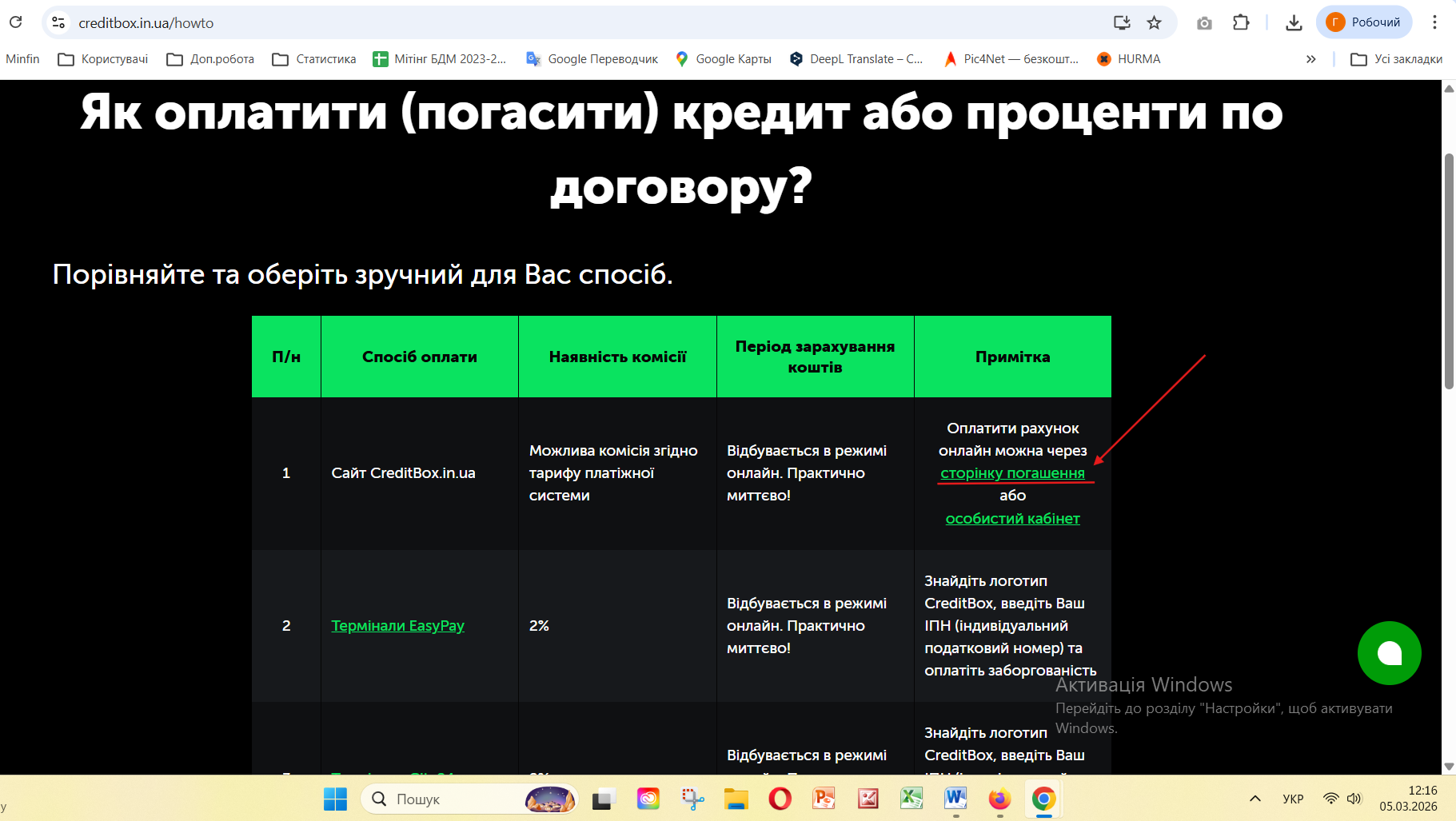1456x821 pixels.
Task: Open the Доп.робота bookmarks folder
Action: pyautogui.click(x=210, y=59)
